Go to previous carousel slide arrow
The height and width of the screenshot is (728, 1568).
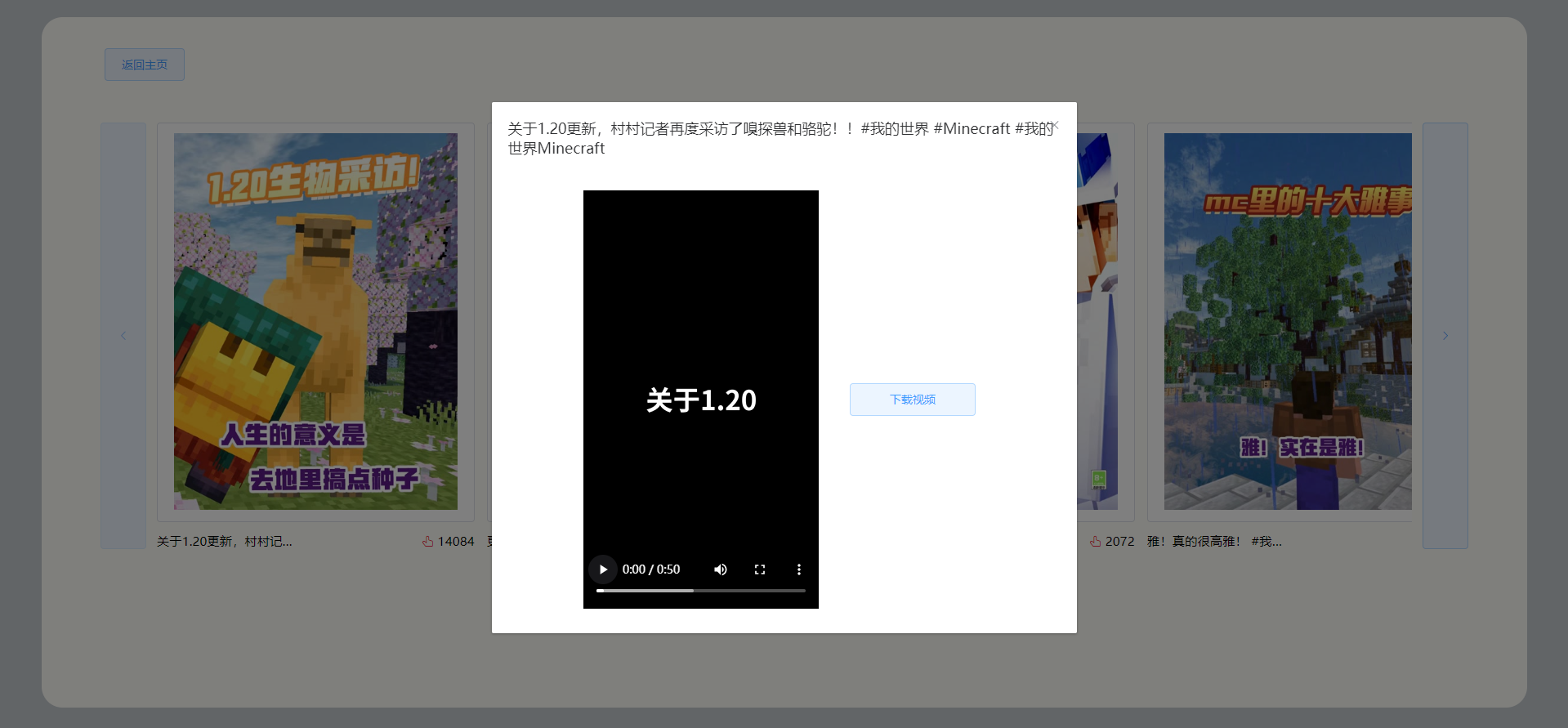point(123,336)
